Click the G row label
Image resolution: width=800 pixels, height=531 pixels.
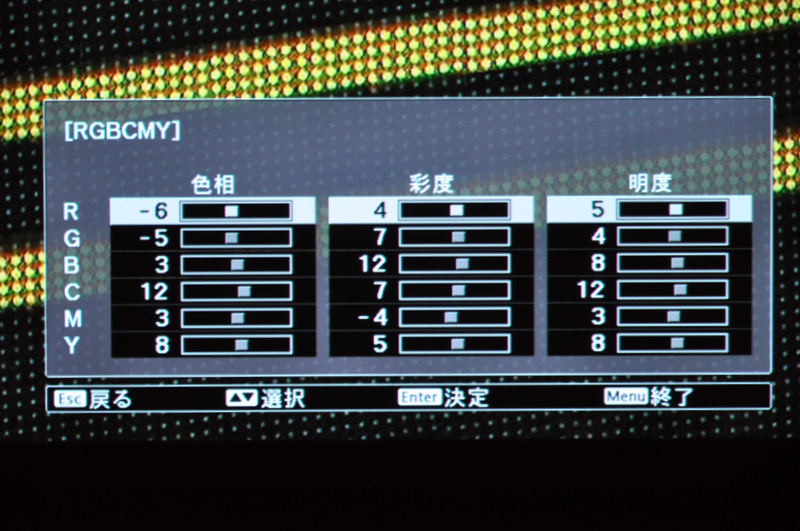coord(72,238)
